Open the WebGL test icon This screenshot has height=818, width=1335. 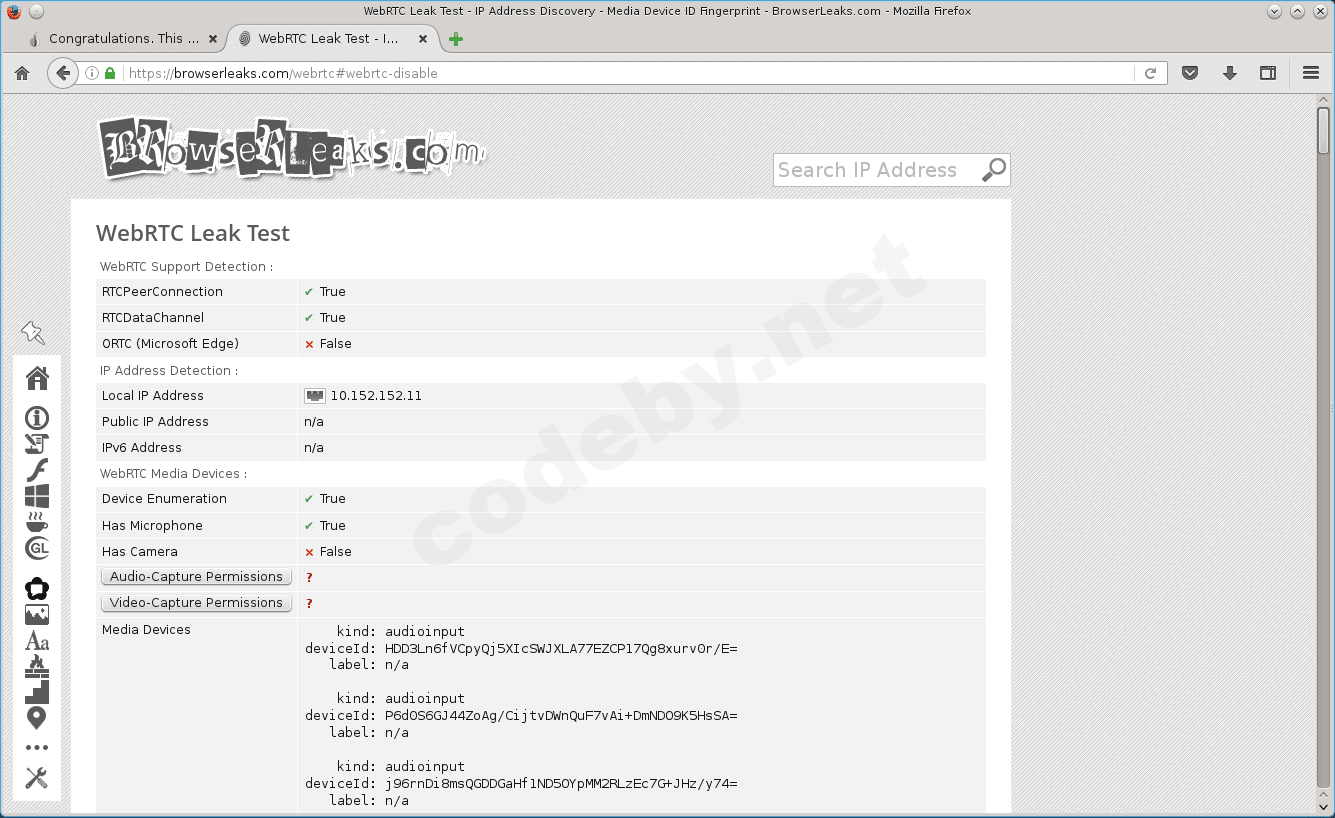point(37,547)
